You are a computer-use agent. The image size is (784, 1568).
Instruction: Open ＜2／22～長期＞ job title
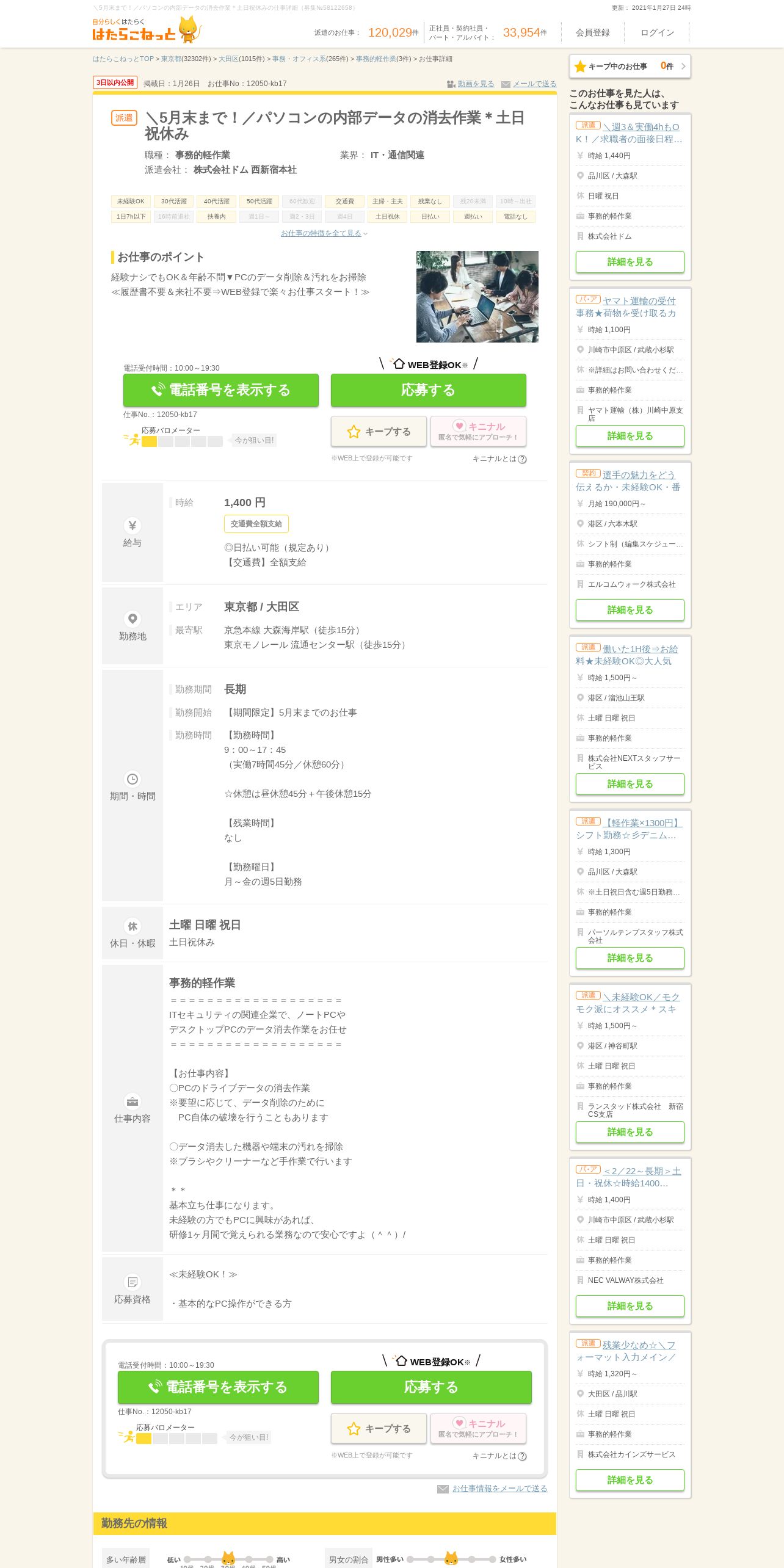coord(629,1177)
